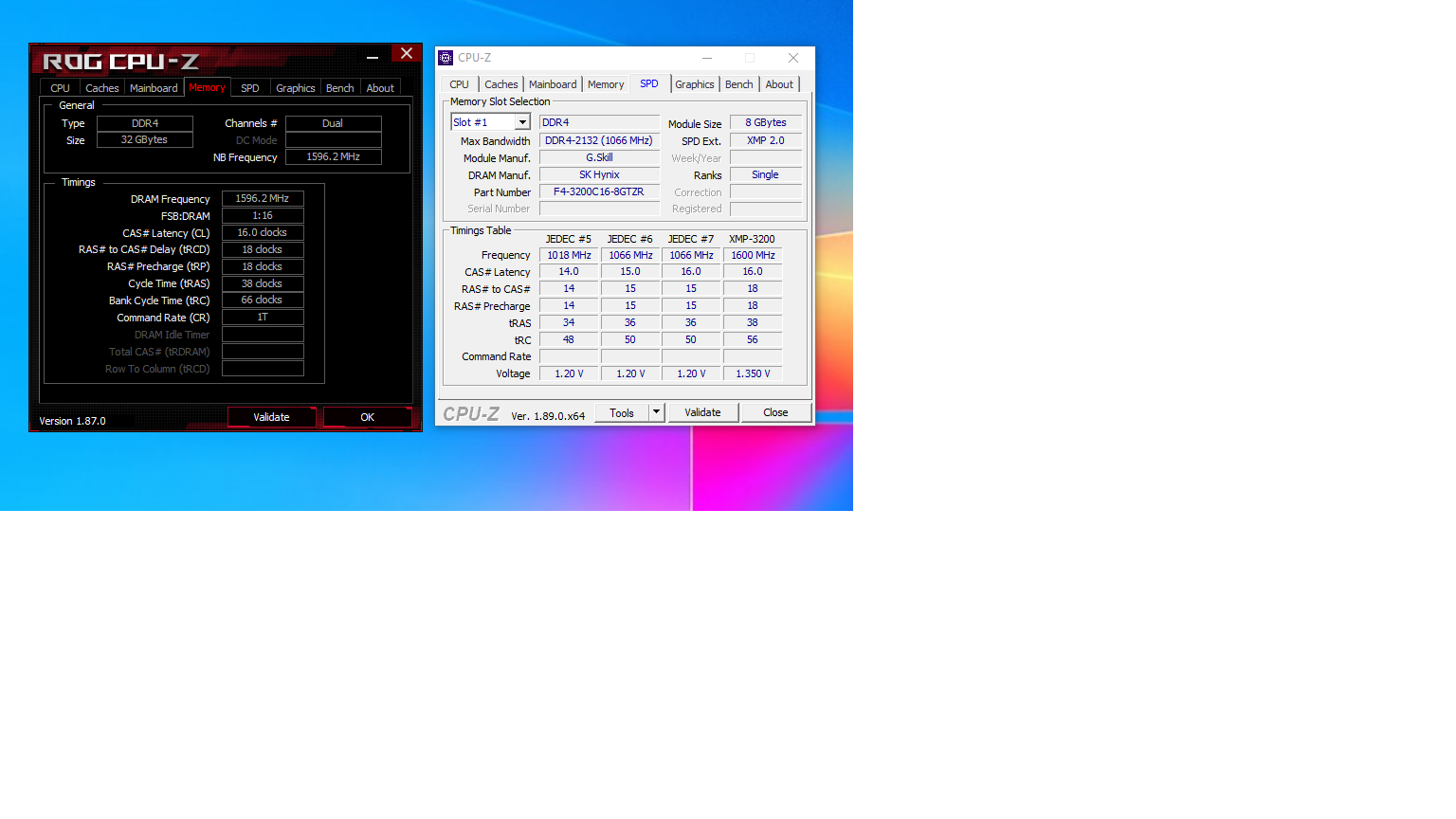Click the DDR4 type field in ROG CPU-Z
1456x819 pixels.
pos(145,123)
